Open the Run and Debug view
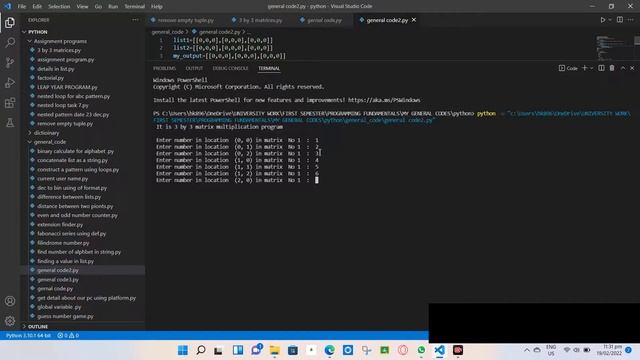Screen dimensions: 640x360 tap(10, 82)
